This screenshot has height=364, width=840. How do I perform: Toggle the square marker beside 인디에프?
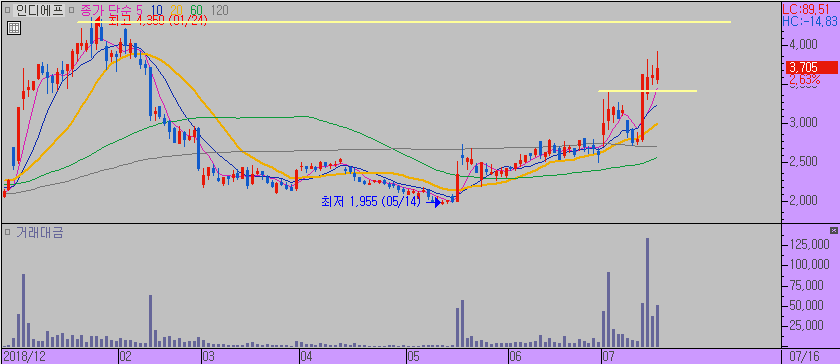[x=8, y=10]
